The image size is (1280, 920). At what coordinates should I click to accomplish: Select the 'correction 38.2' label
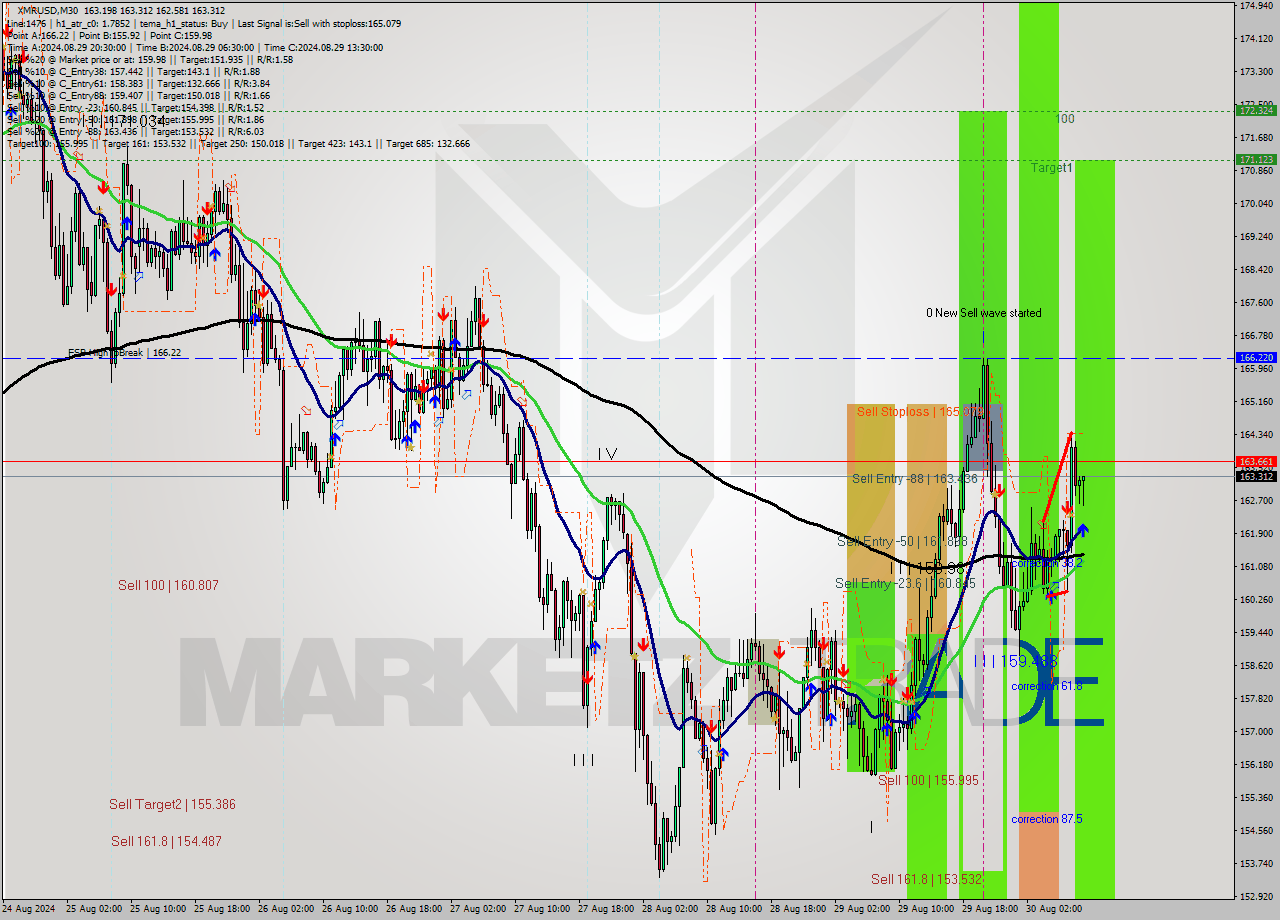coord(1047,563)
